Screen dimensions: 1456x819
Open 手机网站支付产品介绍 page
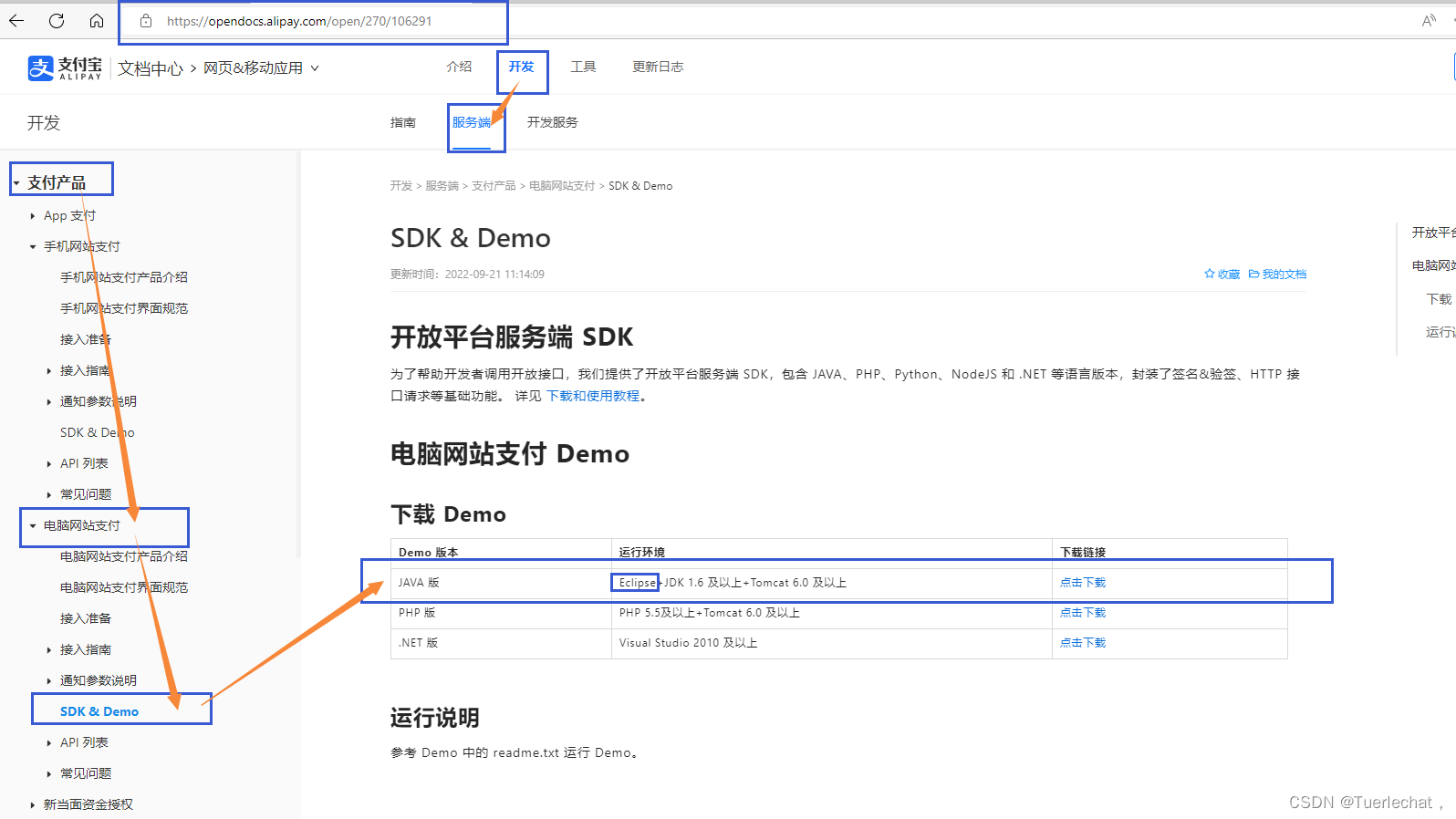point(124,277)
